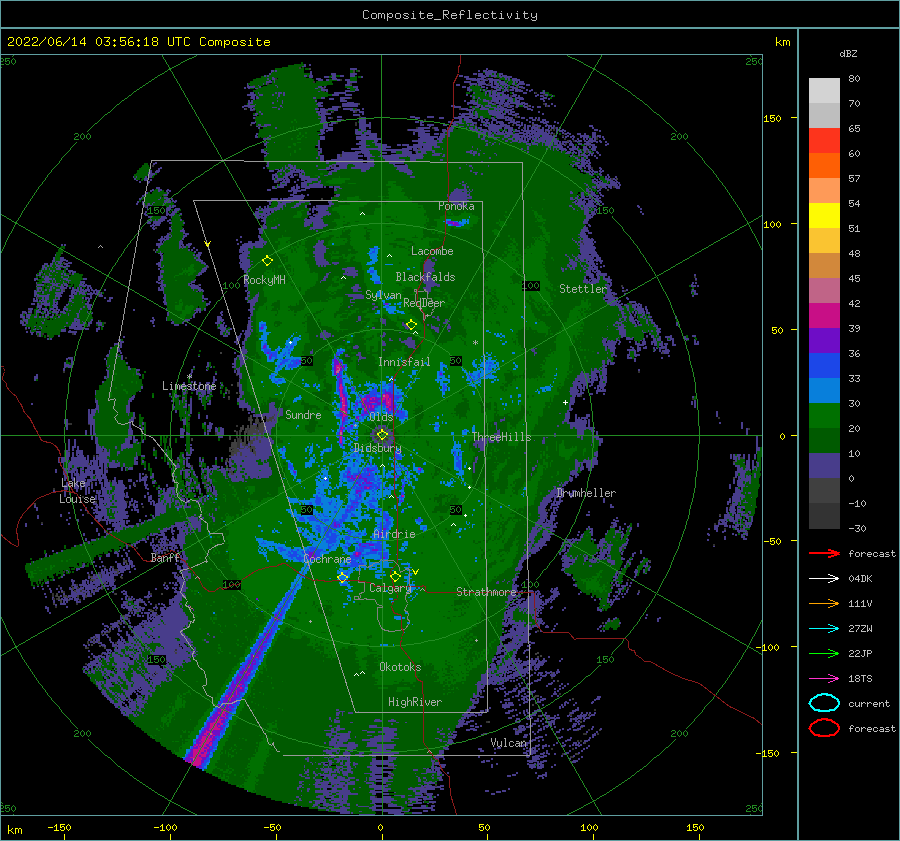Click the yellow diamond marker above RockyMH
The height and width of the screenshot is (841, 900).
[267, 261]
